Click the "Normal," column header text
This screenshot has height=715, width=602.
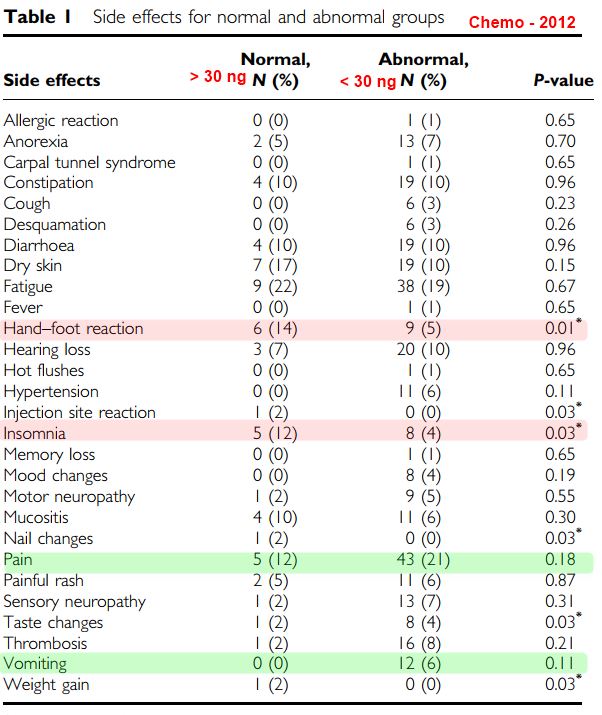pyautogui.click(x=275, y=60)
